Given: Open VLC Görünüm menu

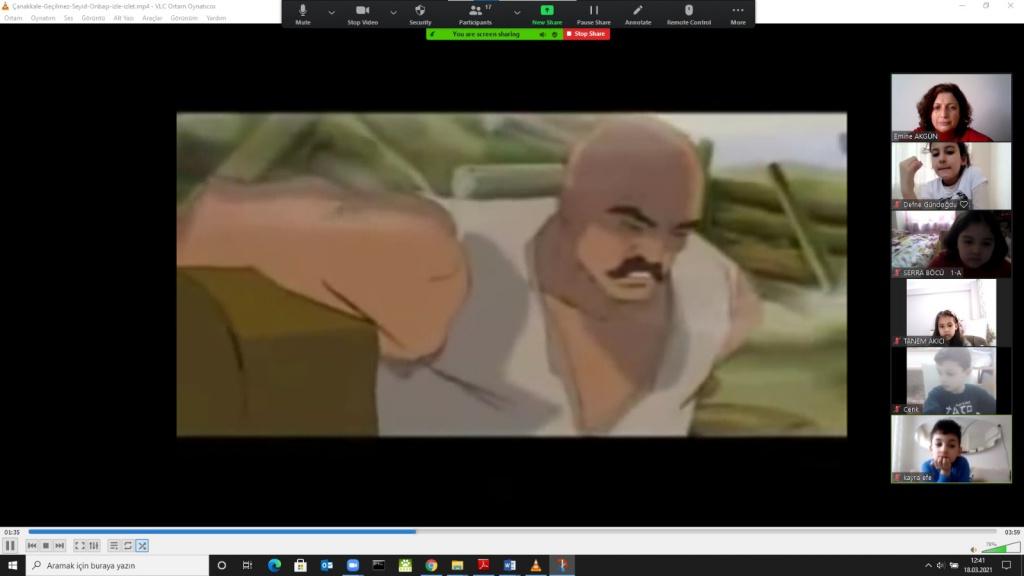Looking at the screenshot, I should pos(184,18).
